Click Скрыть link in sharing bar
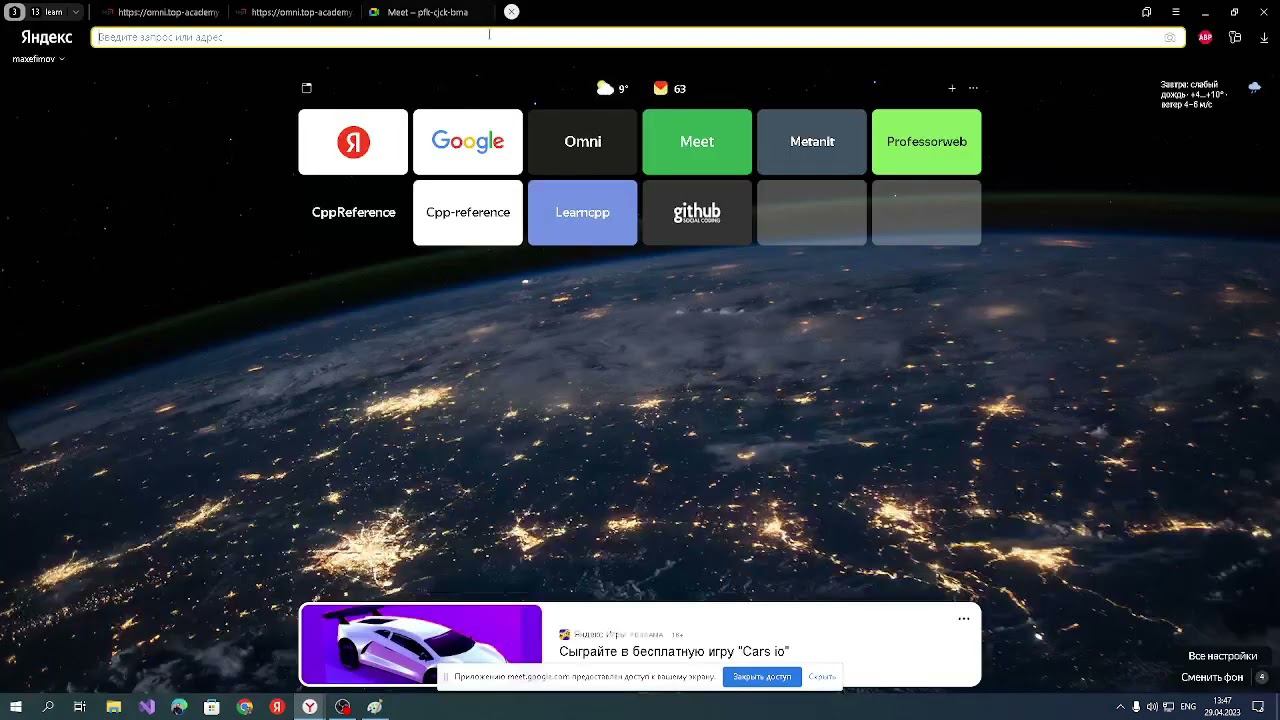This screenshot has width=1280, height=720. 822,677
